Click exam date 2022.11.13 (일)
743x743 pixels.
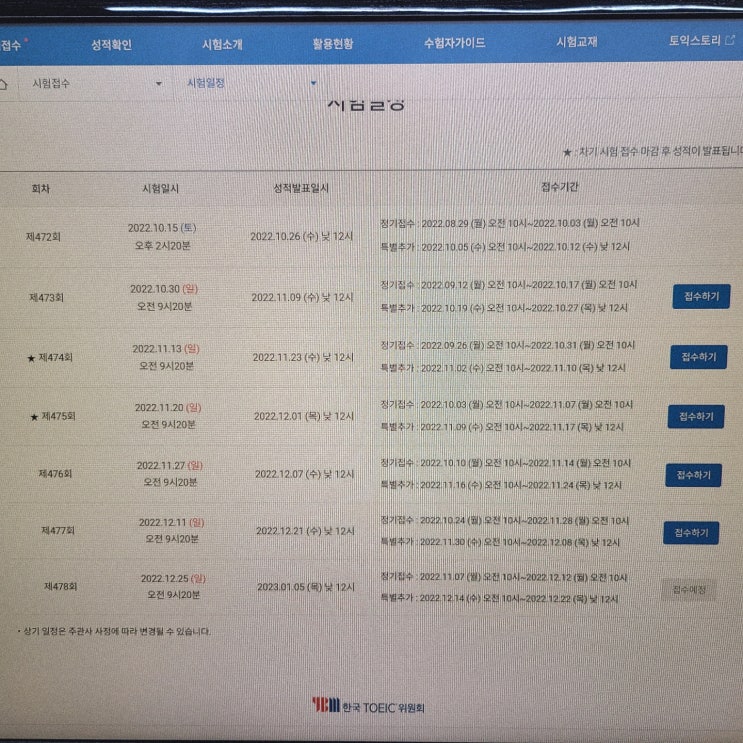[166, 349]
